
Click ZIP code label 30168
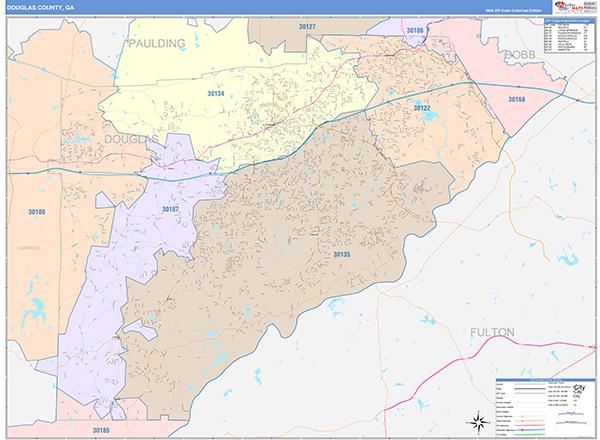[516, 99]
